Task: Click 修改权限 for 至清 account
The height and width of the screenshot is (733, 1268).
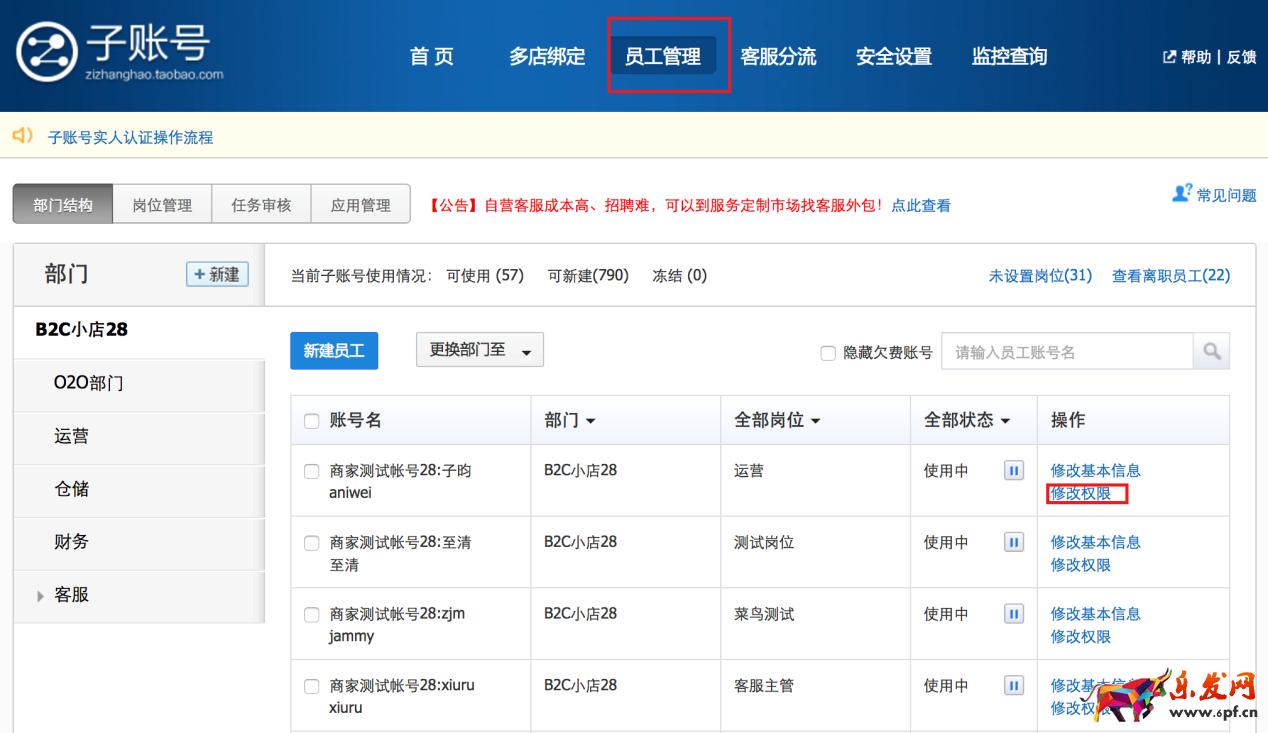Action: click(x=1080, y=565)
